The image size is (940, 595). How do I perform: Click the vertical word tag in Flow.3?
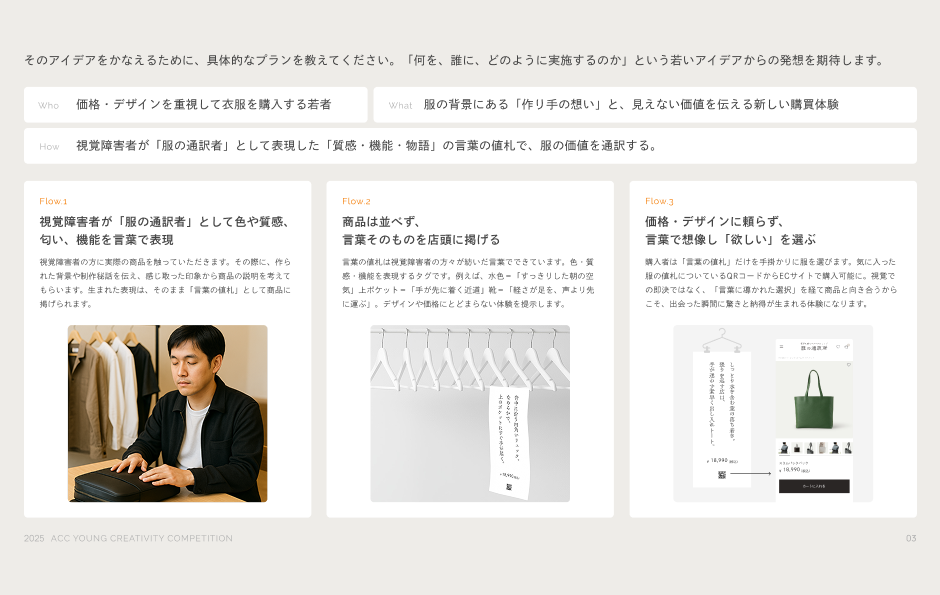coord(722,419)
